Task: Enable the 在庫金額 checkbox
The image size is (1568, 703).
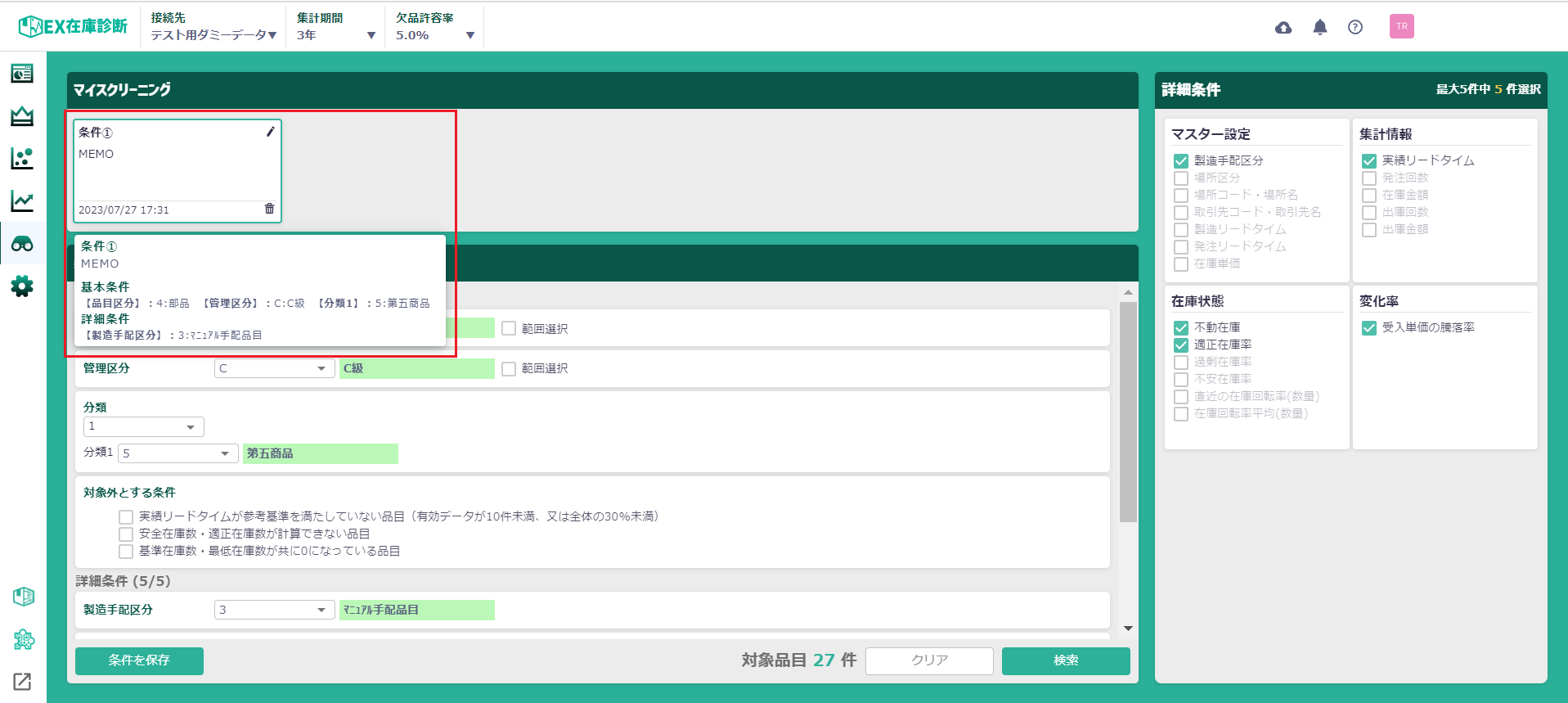Action: 1369,196
